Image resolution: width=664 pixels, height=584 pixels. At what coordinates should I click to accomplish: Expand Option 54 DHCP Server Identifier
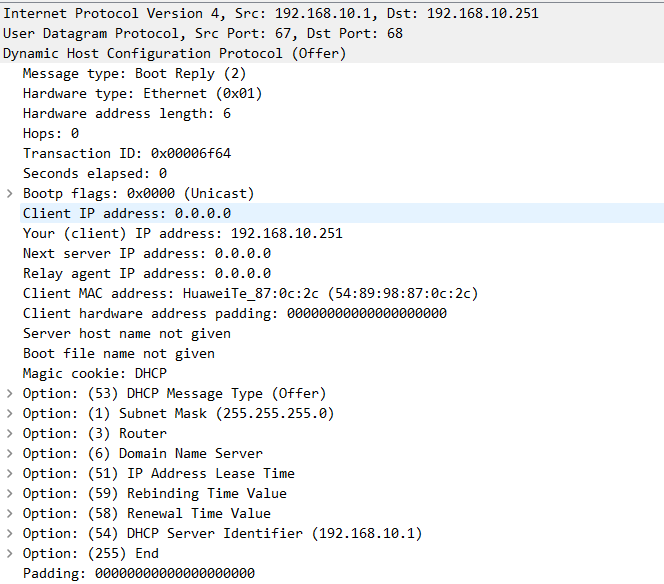coord(10,533)
